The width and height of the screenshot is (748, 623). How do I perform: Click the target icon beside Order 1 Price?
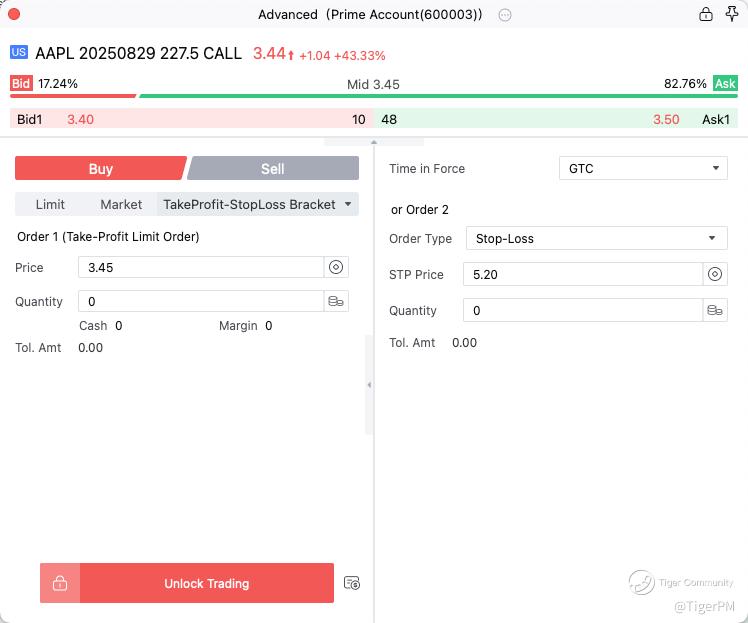pos(336,267)
